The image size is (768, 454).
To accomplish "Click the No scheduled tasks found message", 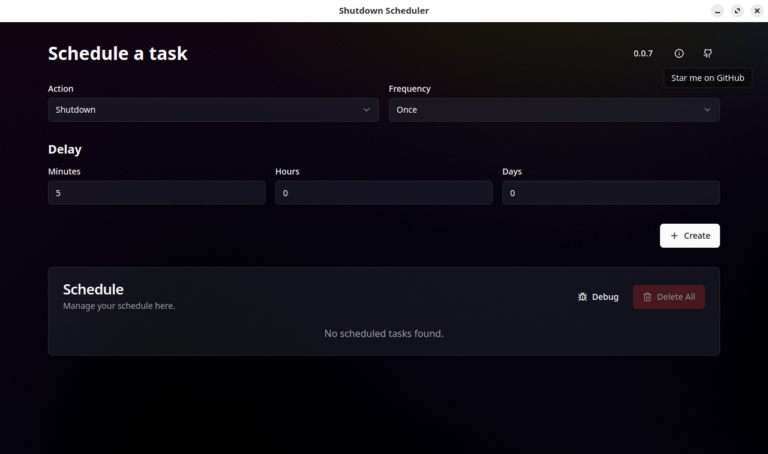I will pos(384,333).
